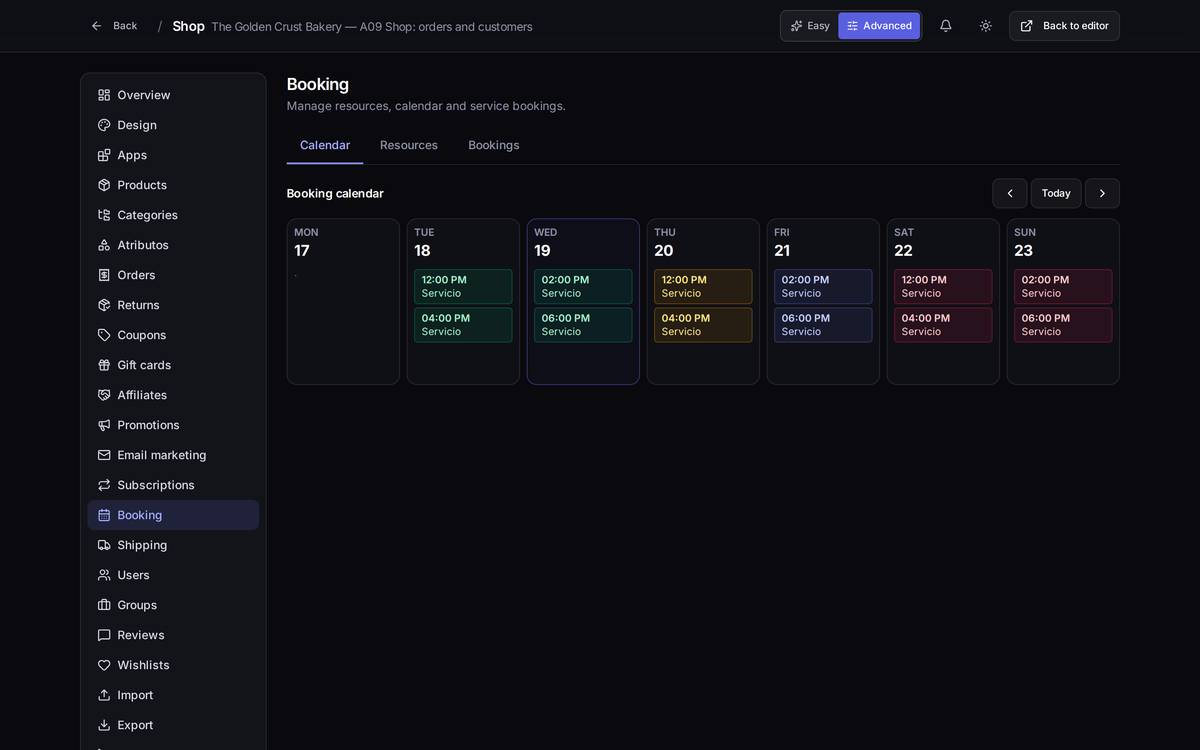The width and height of the screenshot is (1200, 750).
Task: Open Wednesday 06:00 PM Servicio booking
Action: [583, 325]
